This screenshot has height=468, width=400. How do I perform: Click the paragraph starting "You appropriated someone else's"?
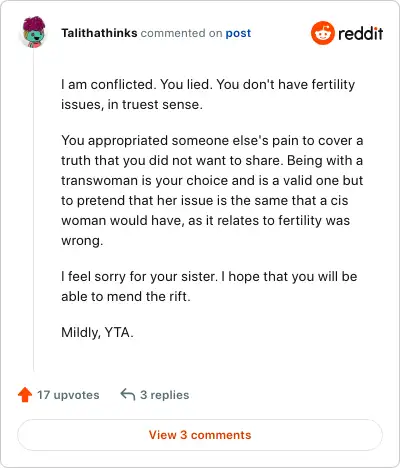click(212, 190)
